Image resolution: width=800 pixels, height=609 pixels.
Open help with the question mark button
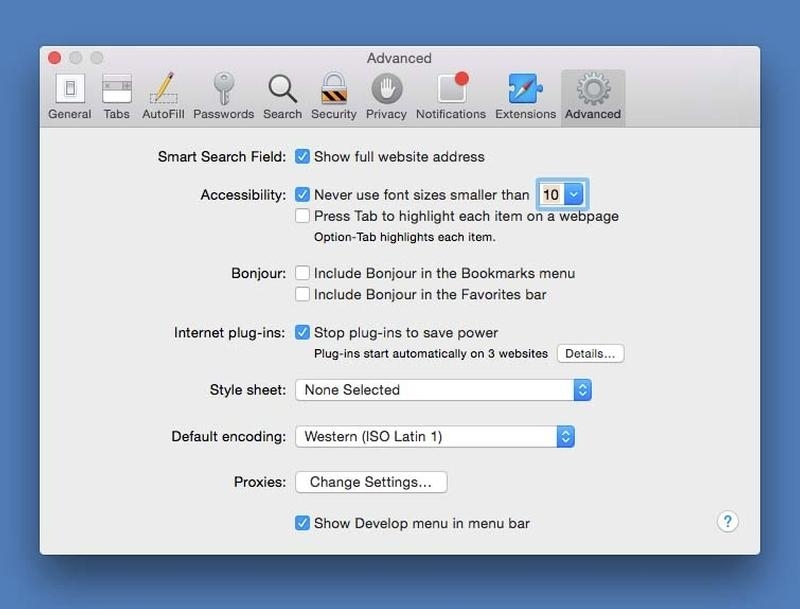click(x=728, y=522)
